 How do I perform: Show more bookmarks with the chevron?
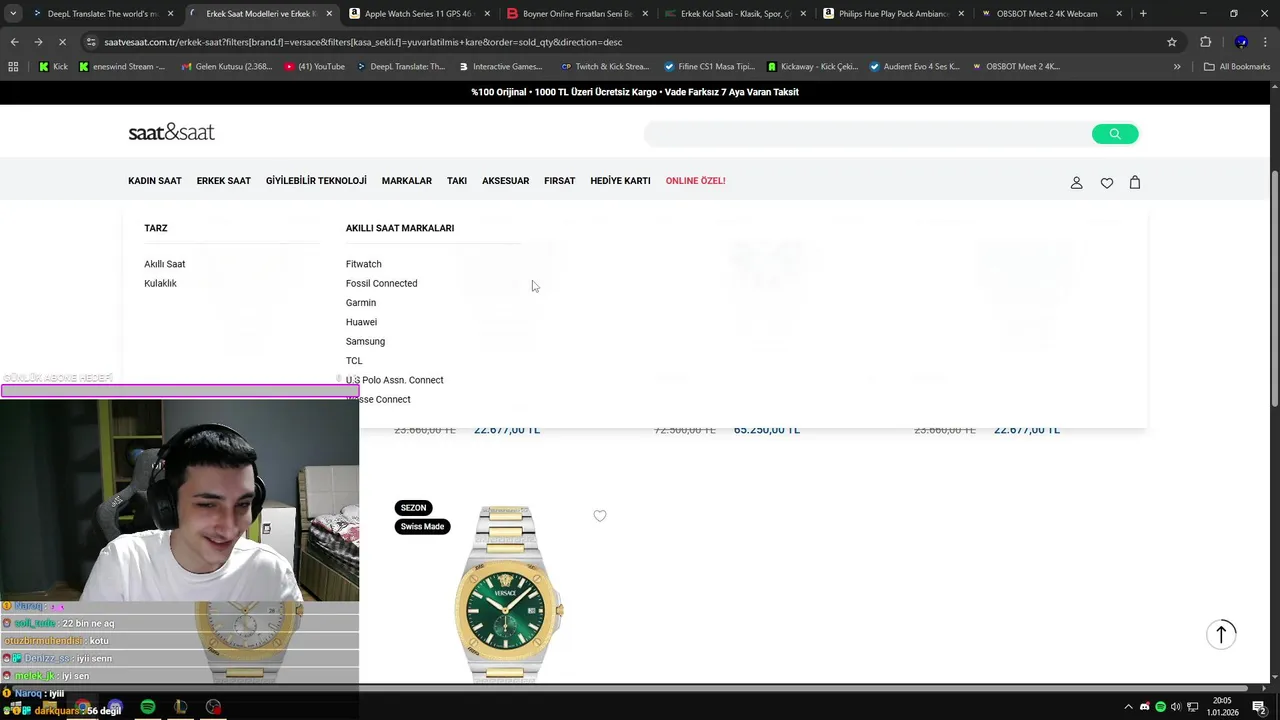point(1177,67)
